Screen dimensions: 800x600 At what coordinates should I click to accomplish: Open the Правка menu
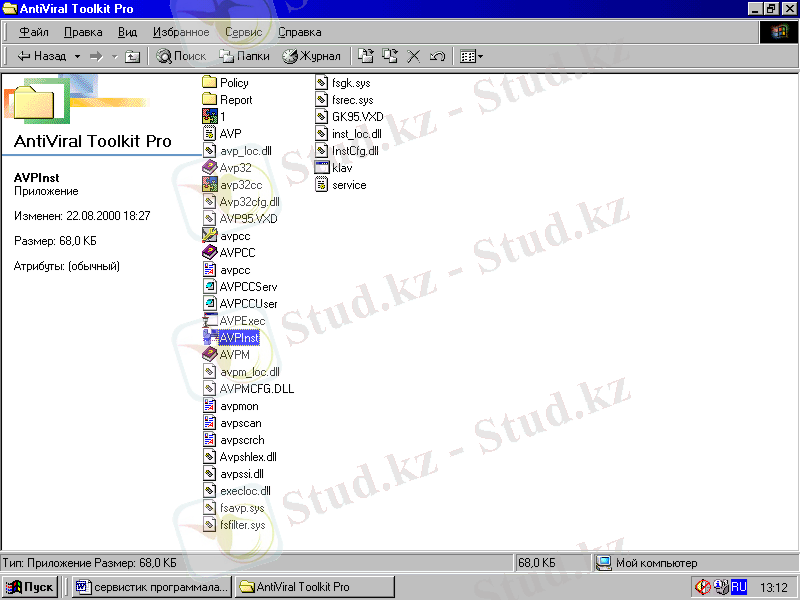click(x=83, y=32)
